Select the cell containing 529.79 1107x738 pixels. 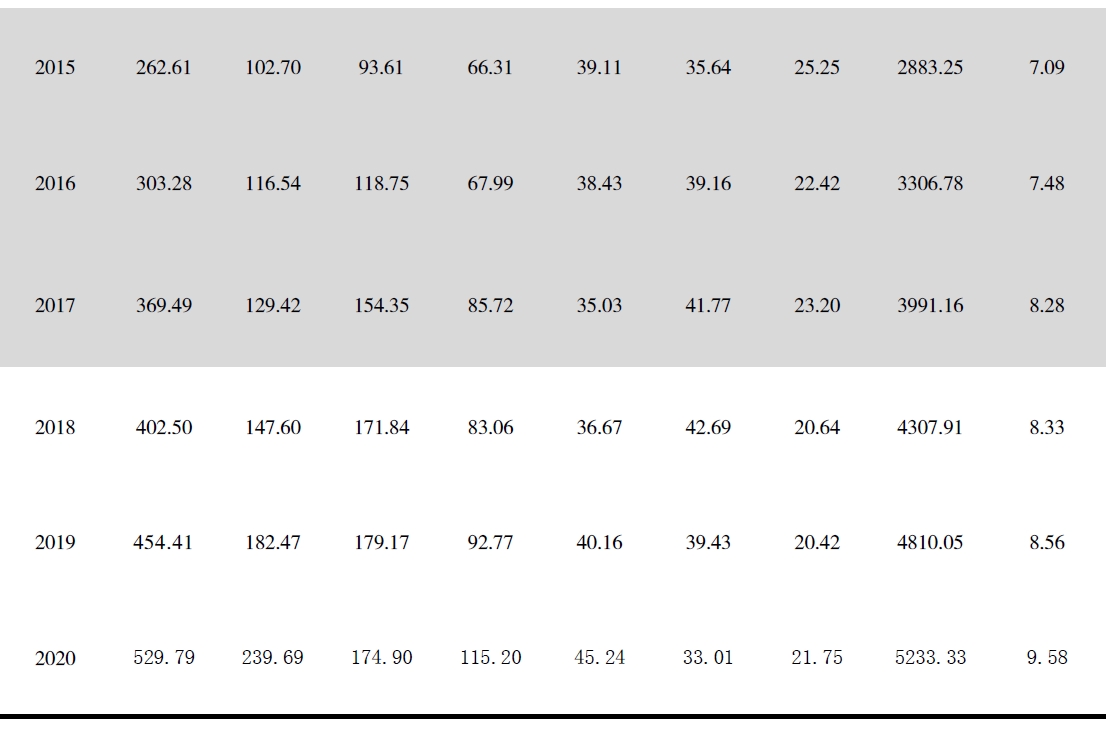[x=164, y=658]
